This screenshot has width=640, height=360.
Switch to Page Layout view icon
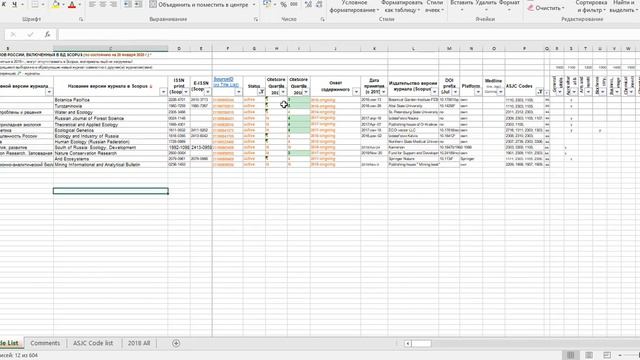tap(589, 355)
